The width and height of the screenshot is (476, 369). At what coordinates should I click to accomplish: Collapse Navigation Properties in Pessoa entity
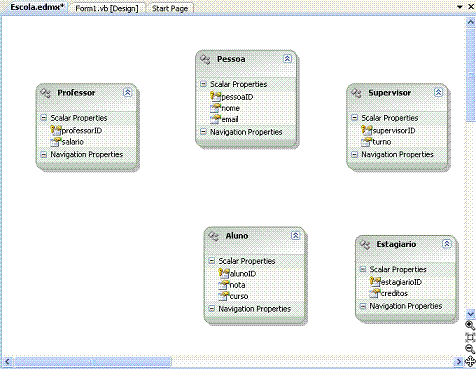[203, 132]
